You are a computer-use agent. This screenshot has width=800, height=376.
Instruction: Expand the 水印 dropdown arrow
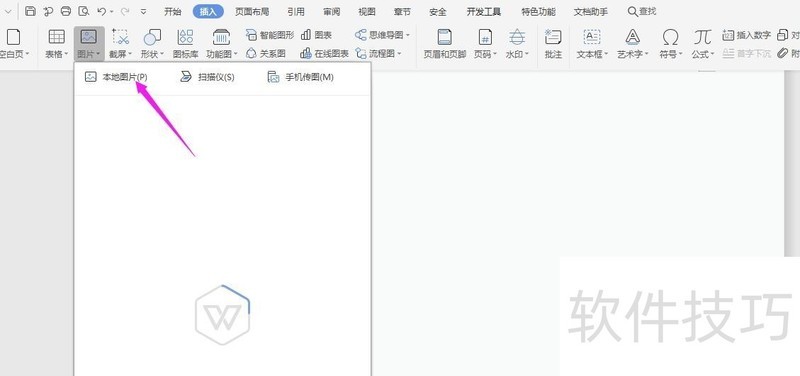coord(527,54)
